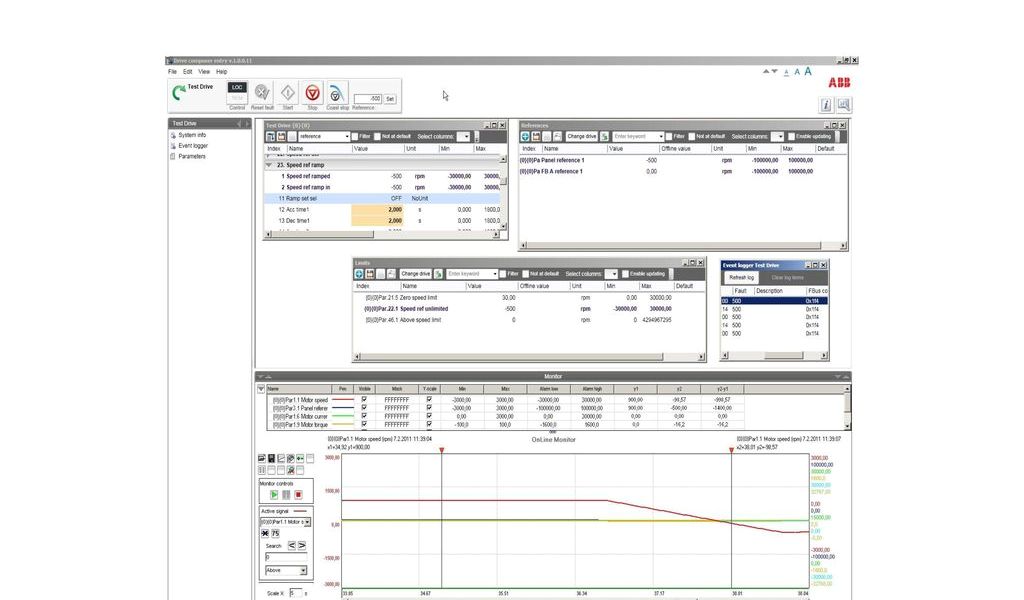The image size is (1024, 600).
Task: Collapse the 23. Speed ref ramp group
Action: (x=268, y=165)
